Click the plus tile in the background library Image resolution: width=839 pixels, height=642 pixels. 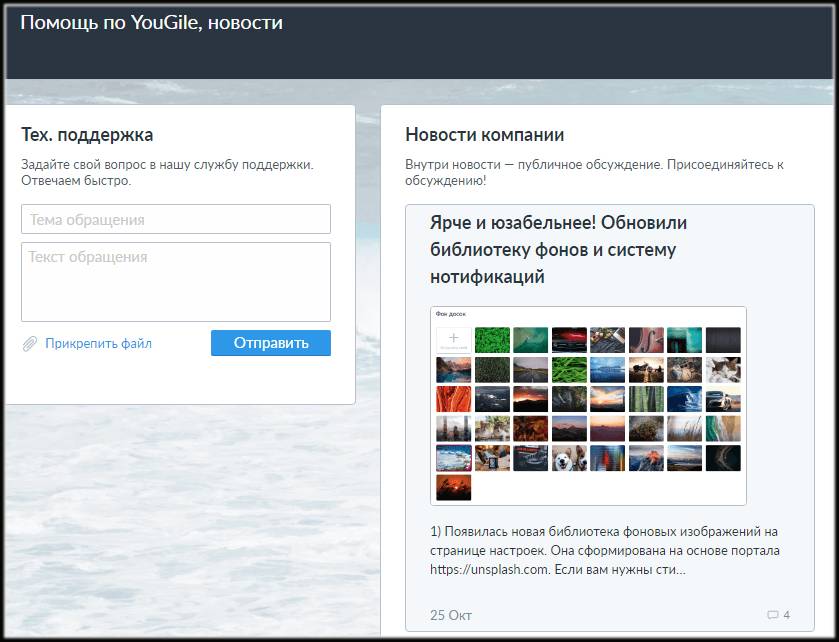click(453, 340)
